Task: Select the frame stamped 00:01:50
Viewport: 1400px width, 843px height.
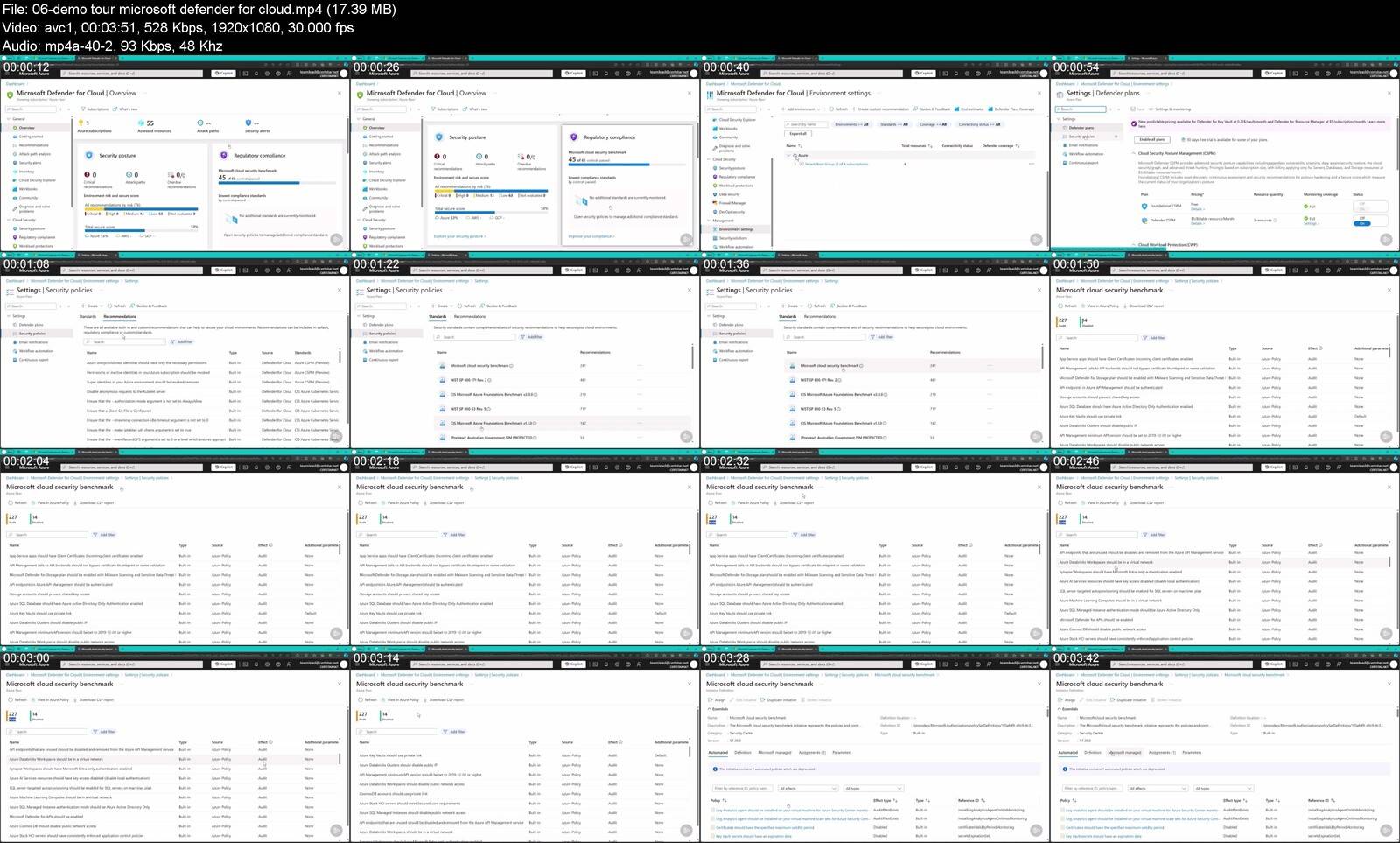Action: click(x=1225, y=352)
